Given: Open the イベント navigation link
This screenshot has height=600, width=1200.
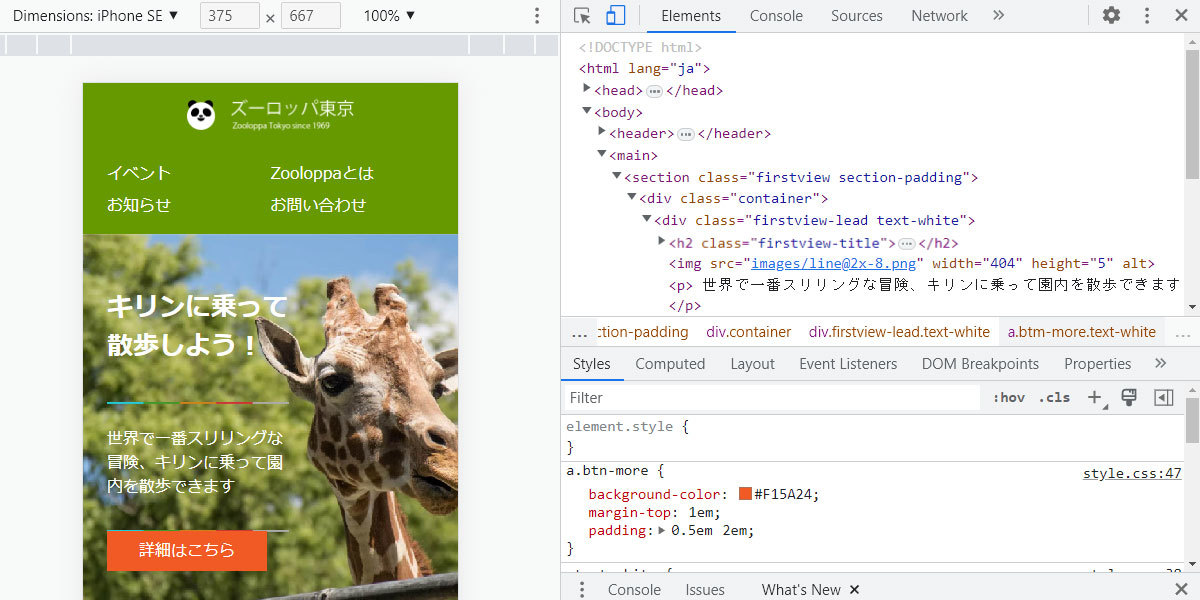Looking at the screenshot, I should click(x=139, y=173).
